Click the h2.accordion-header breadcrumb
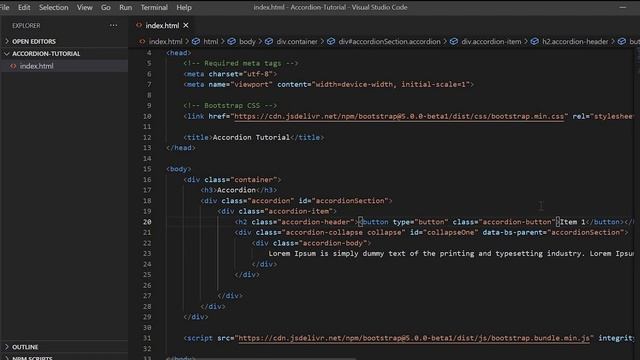The image size is (640, 360). tap(575, 41)
